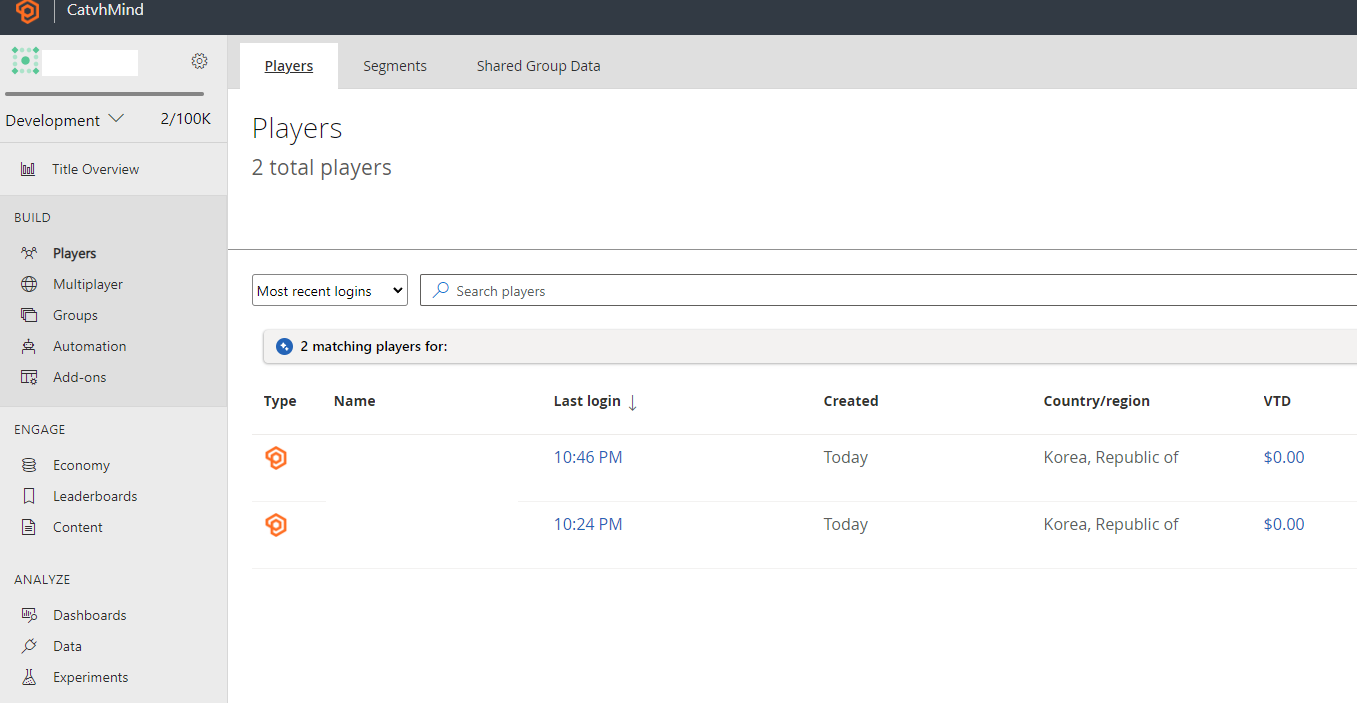Screen dimensions: 1357x703
Task: Click Today in the 10:24 PM row
Action: tap(846, 524)
